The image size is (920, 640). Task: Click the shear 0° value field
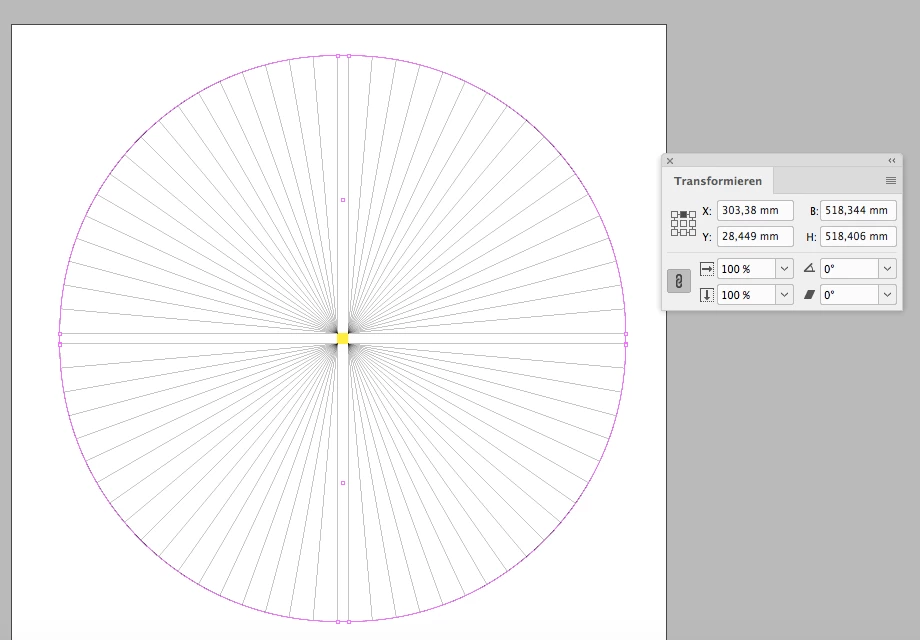(x=849, y=294)
